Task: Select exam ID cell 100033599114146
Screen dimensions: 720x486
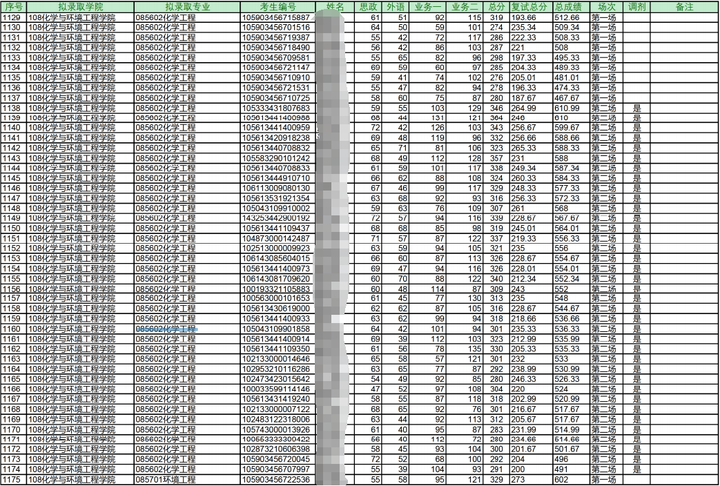Action: pyautogui.click(x=278, y=389)
